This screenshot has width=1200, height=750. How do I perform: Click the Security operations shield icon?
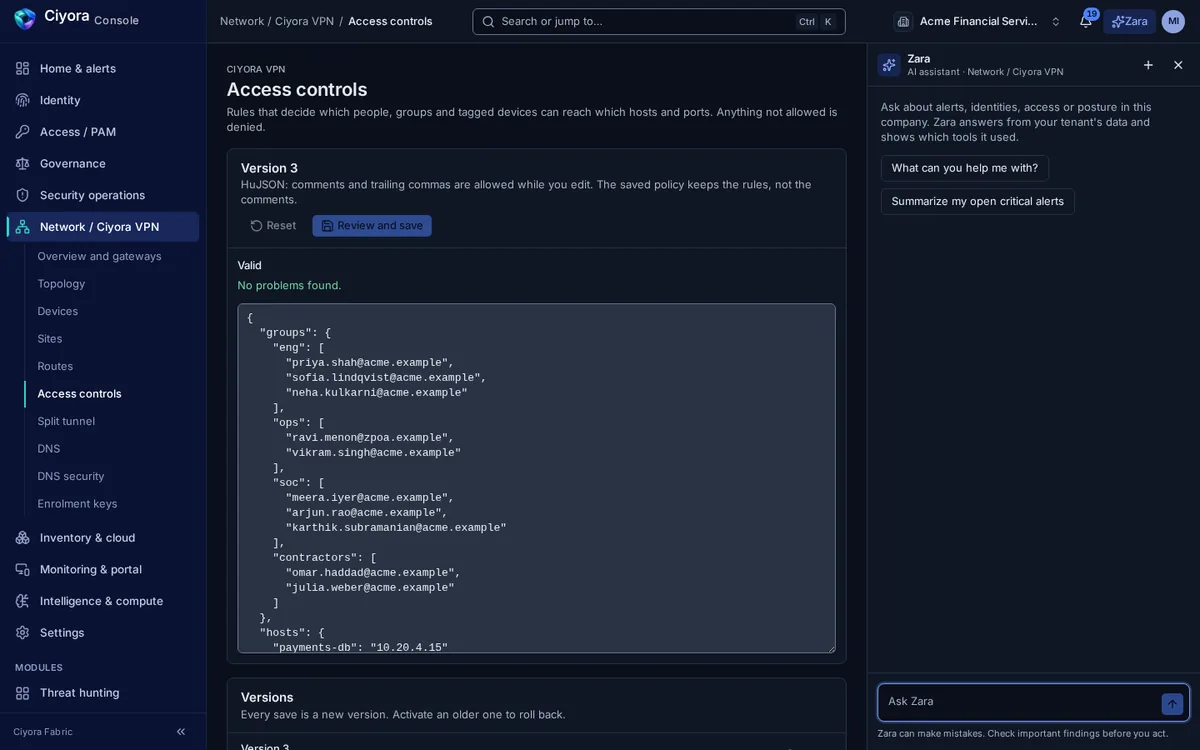pyautogui.click(x=22, y=195)
